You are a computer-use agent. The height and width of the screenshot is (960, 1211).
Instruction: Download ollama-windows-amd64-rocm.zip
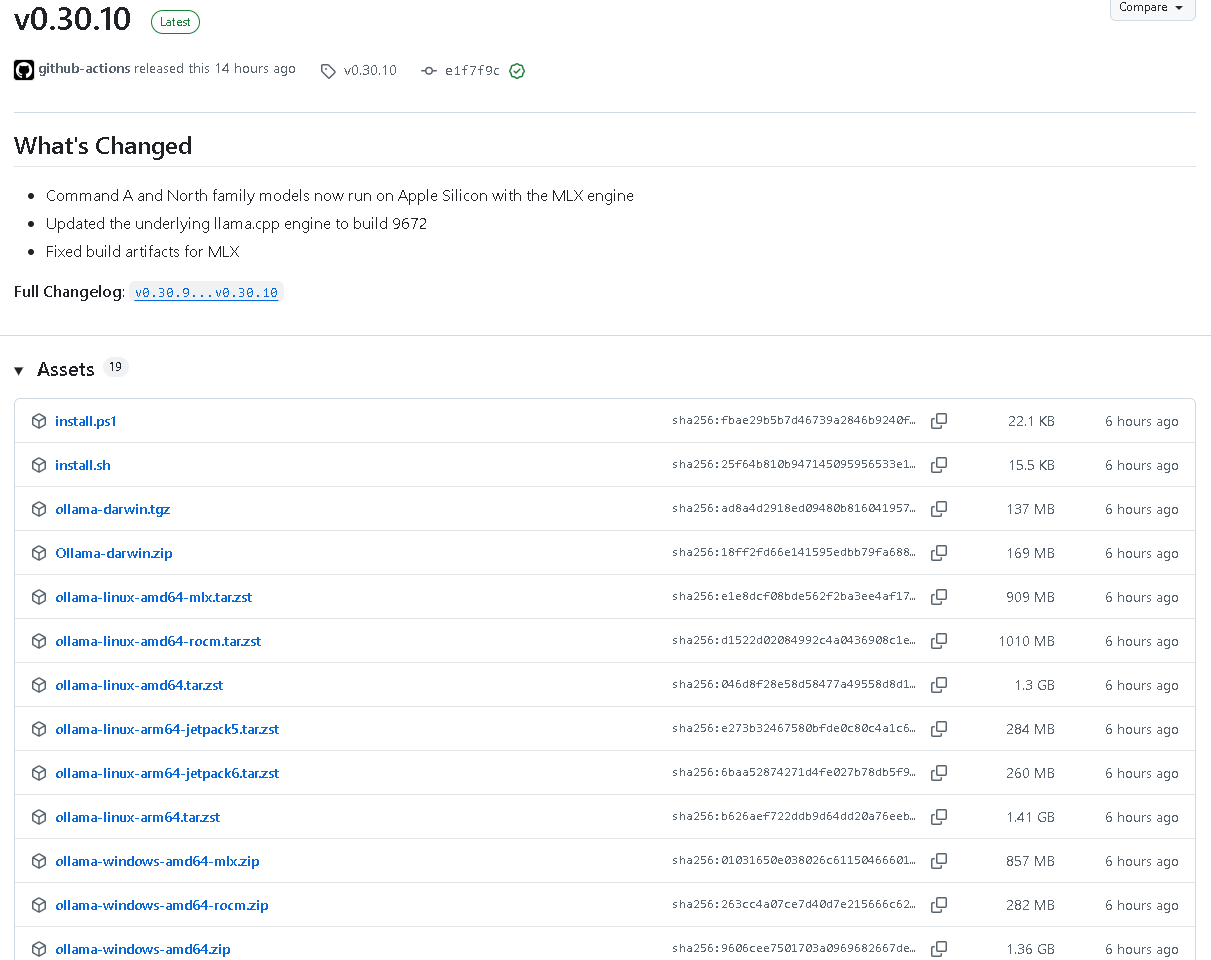pos(162,905)
